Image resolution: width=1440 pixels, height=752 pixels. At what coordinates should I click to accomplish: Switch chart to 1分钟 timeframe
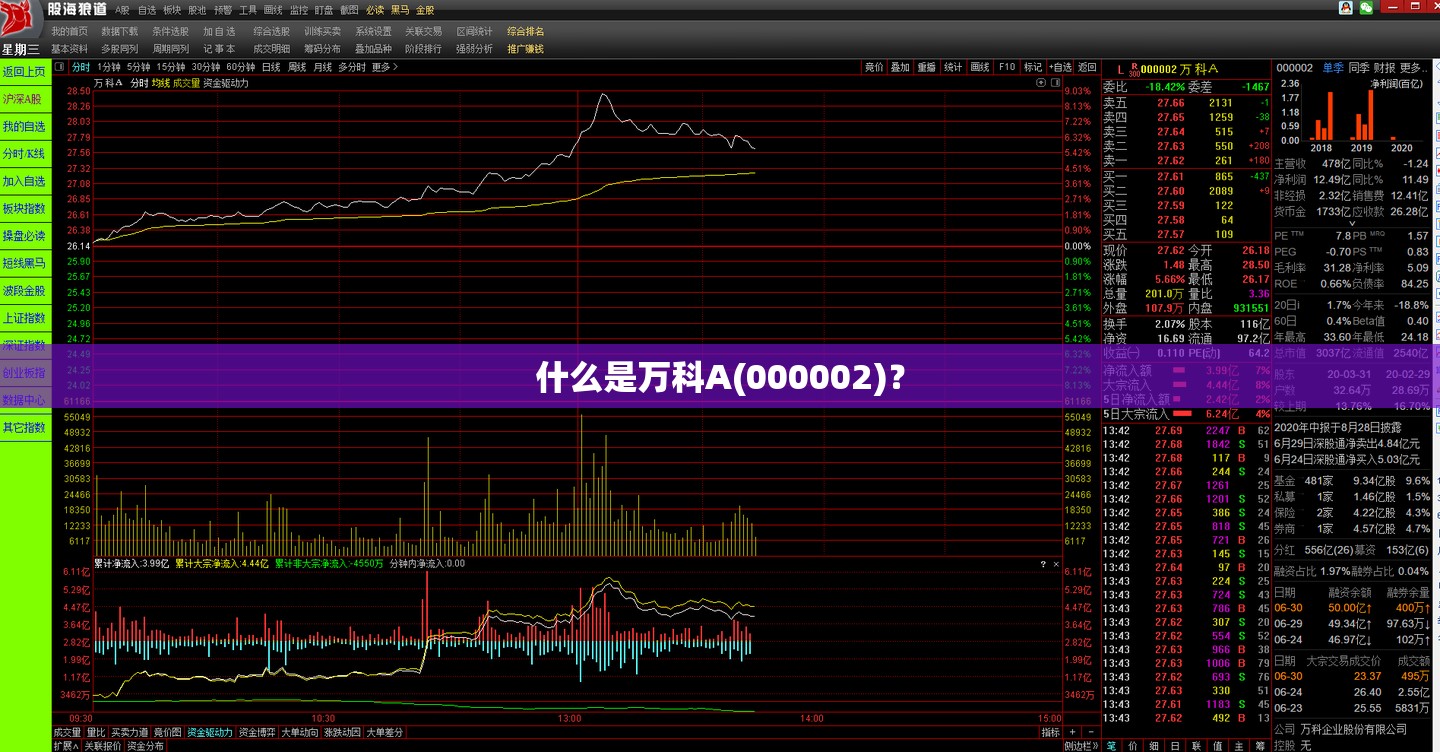[109, 67]
